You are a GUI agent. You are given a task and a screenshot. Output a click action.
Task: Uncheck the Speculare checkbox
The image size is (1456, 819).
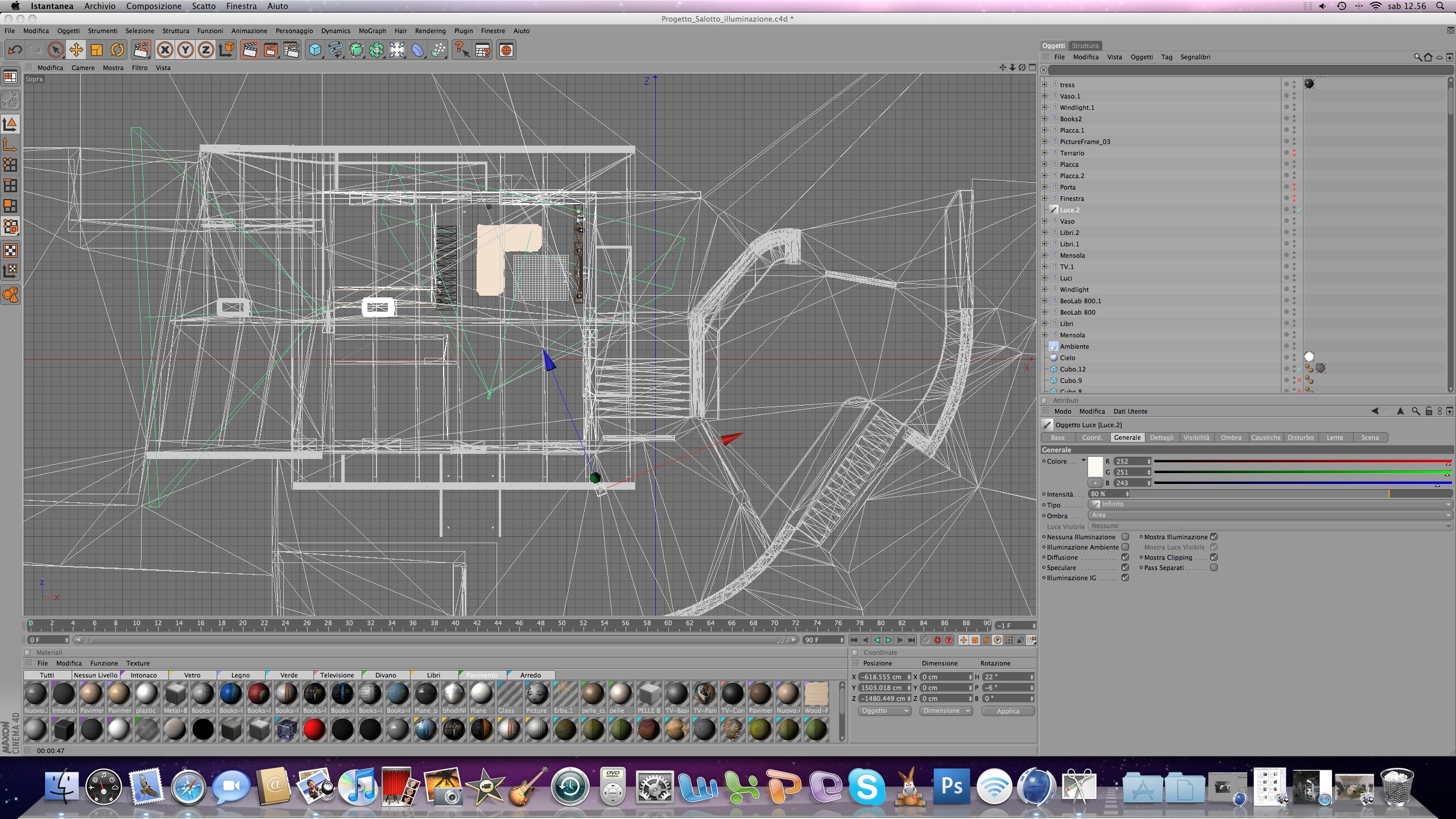point(1125,568)
